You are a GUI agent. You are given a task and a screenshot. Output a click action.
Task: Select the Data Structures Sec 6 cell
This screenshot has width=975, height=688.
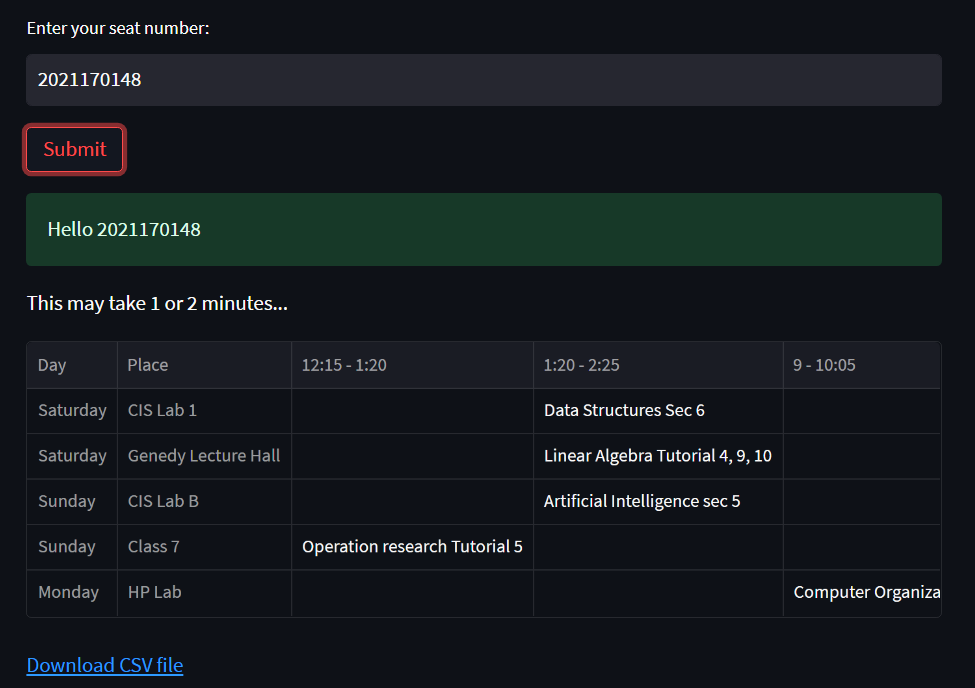pyautogui.click(x=624, y=410)
